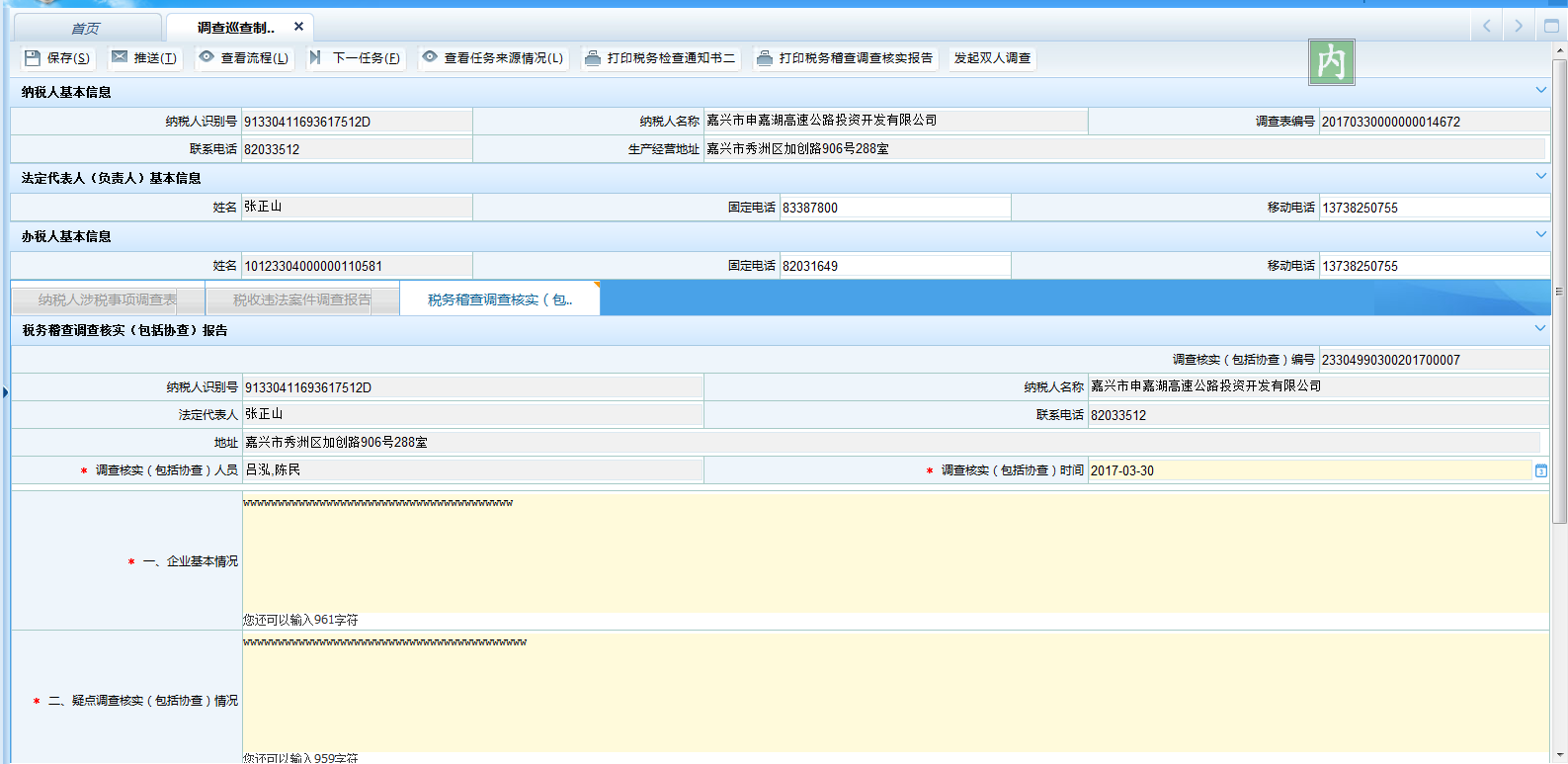Image resolution: width=1568 pixels, height=764 pixels.
Task: Collapse 法定代表人（负责人）基本信息 section
Action: (1541, 177)
